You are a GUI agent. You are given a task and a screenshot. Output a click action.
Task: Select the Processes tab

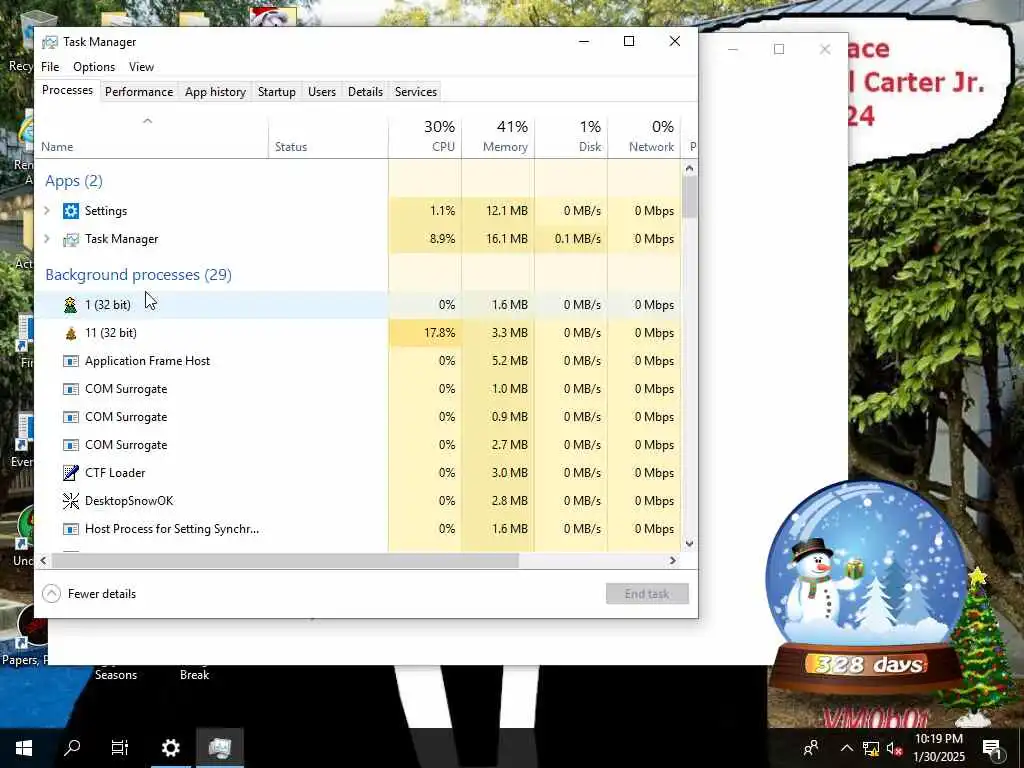pos(67,90)
